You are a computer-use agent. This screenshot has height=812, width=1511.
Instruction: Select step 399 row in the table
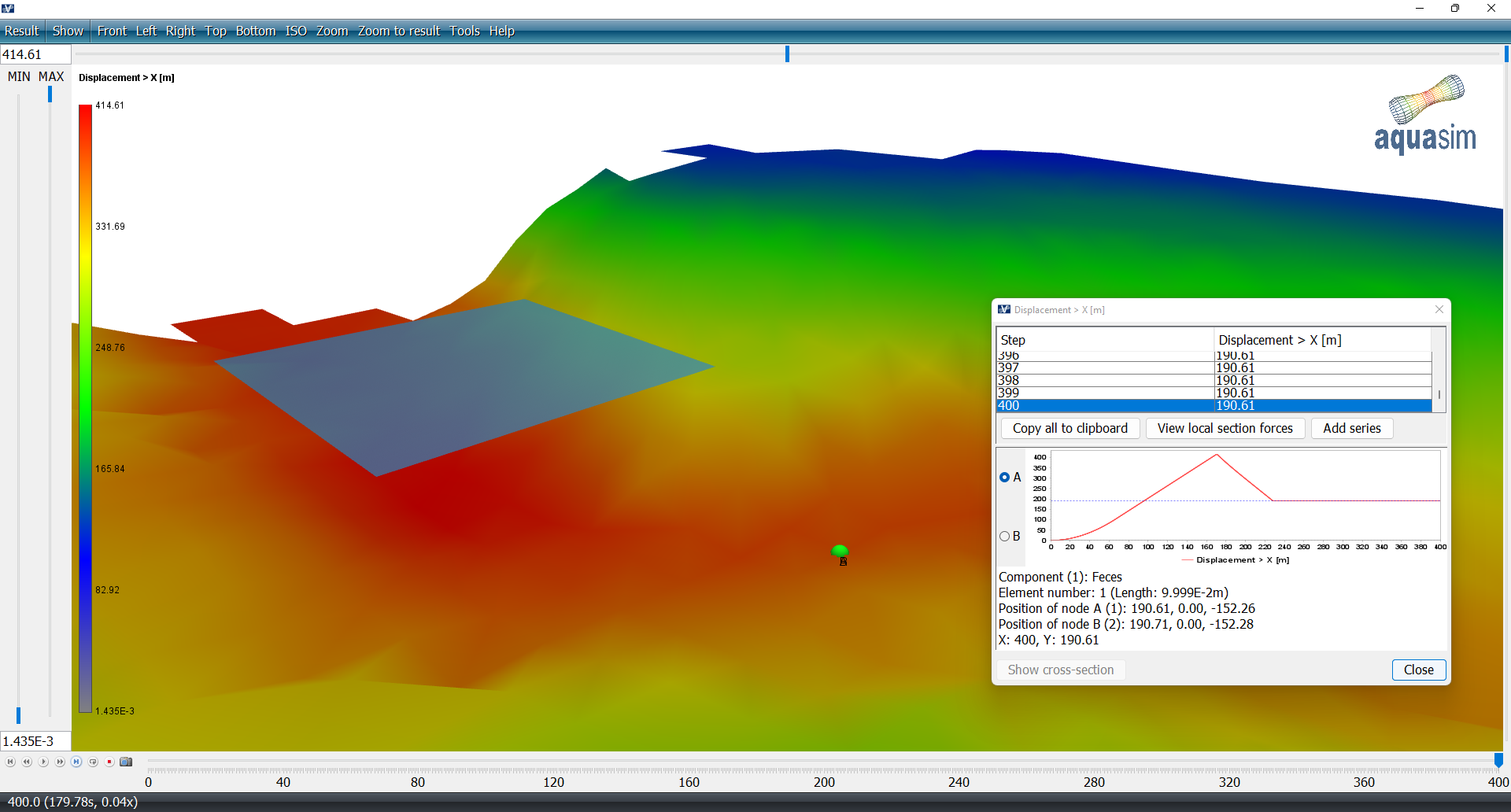click(1214, 393)
